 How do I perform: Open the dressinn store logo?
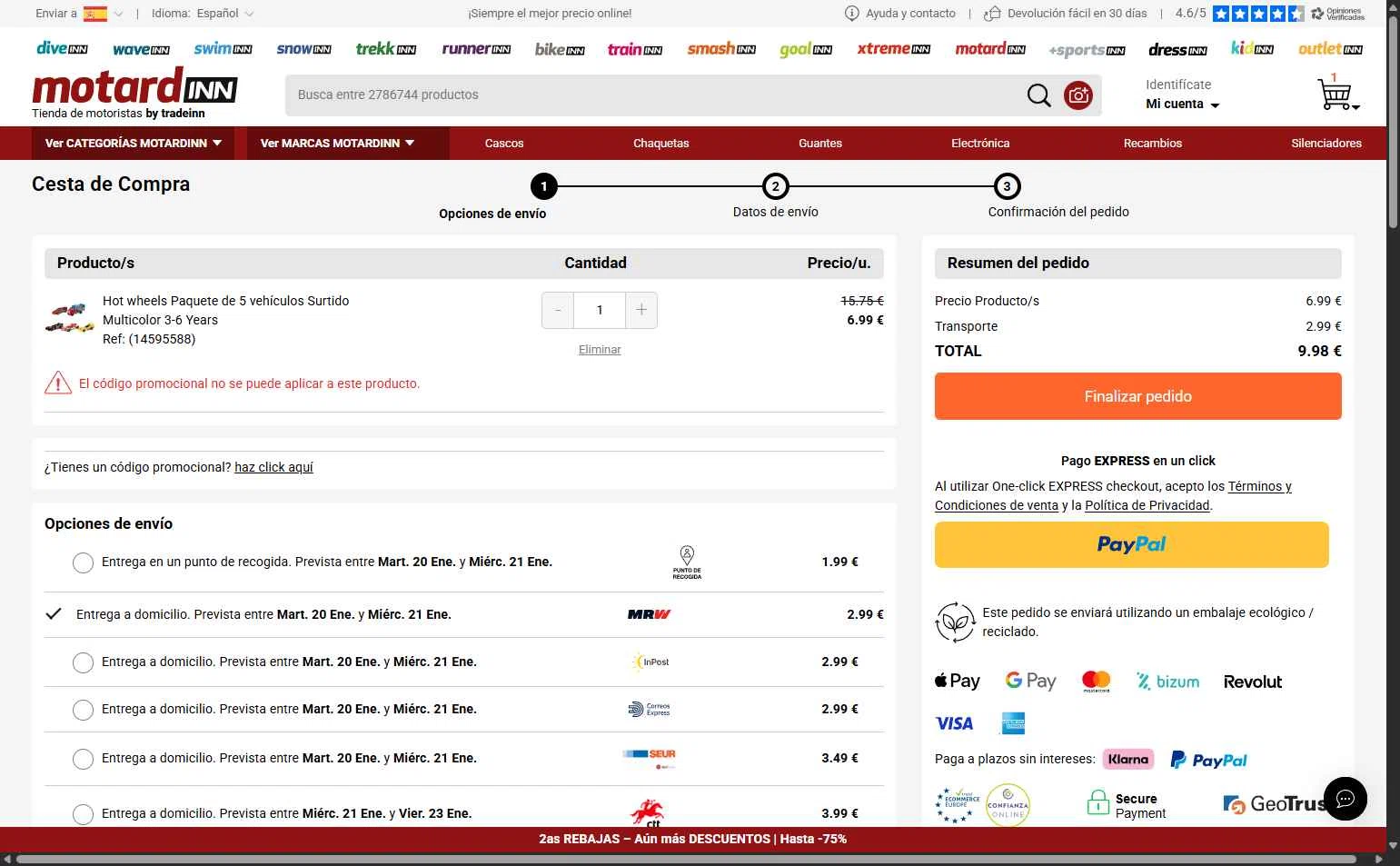(x=1177, y=50)
